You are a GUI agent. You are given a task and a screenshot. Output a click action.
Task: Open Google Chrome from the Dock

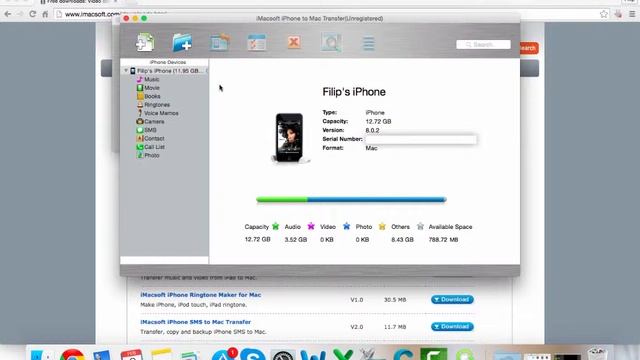[x=72, y=354]
